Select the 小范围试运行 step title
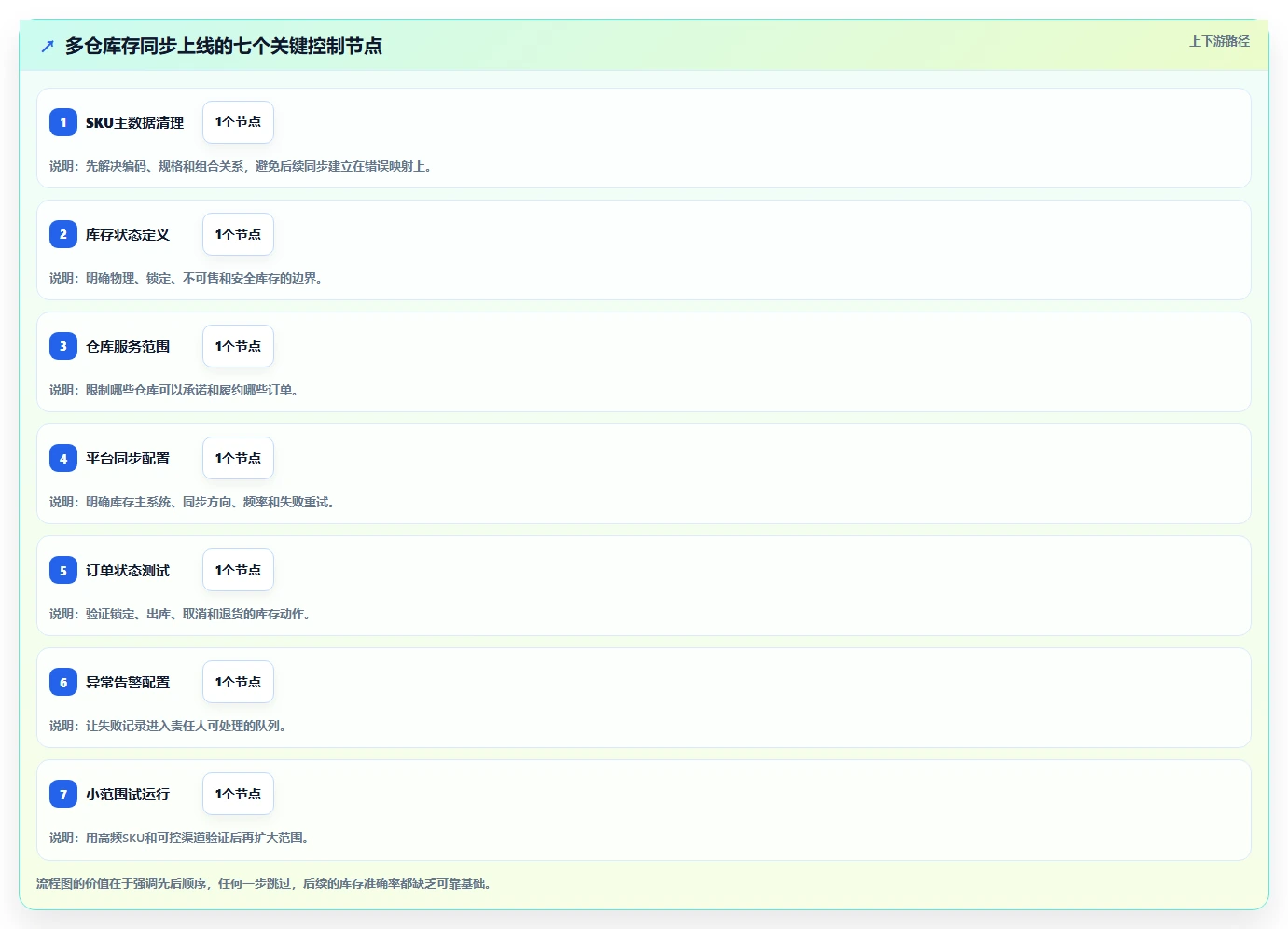 128,794
